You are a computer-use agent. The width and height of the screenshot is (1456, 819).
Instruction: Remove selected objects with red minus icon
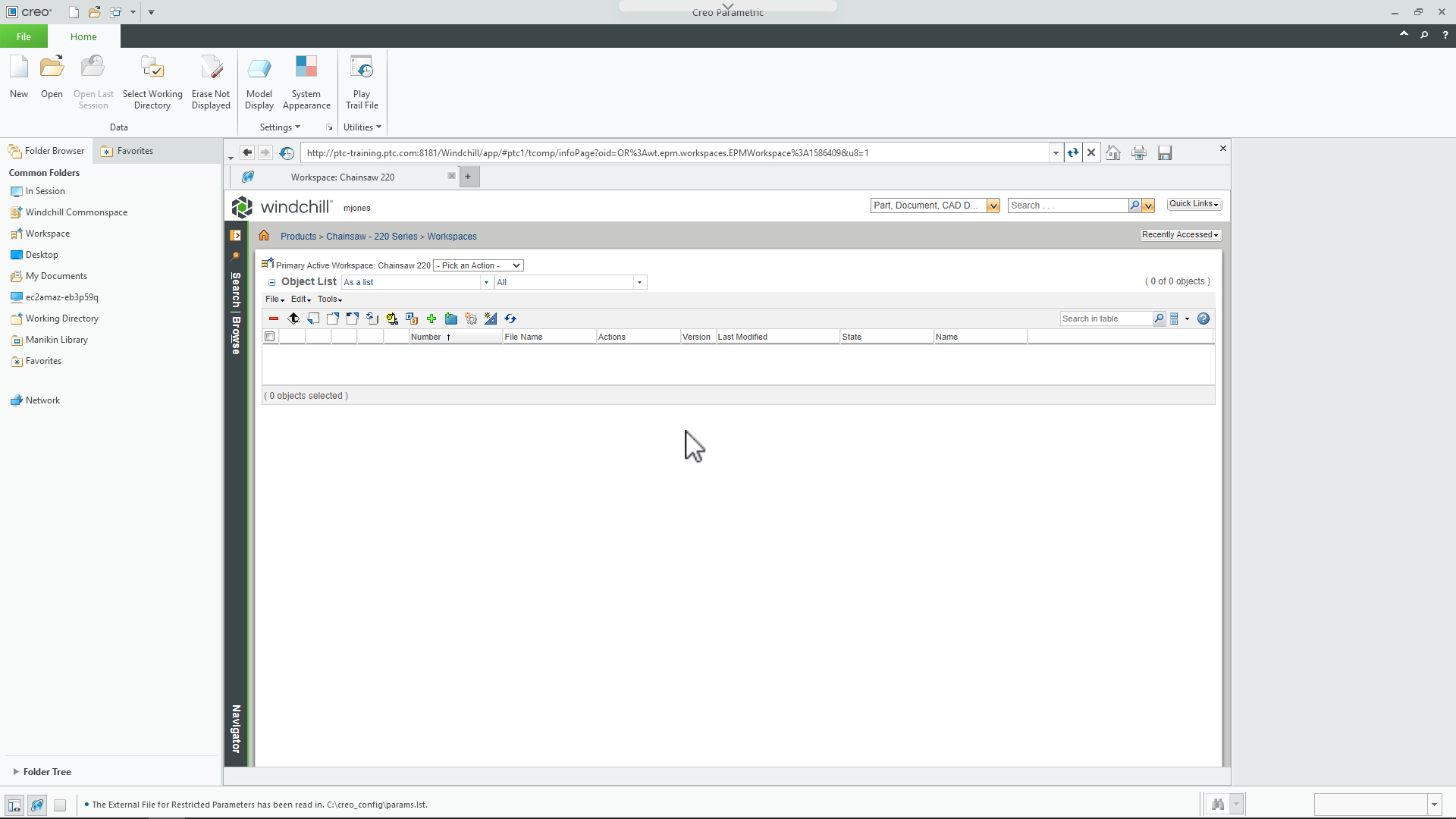(273, 318)
